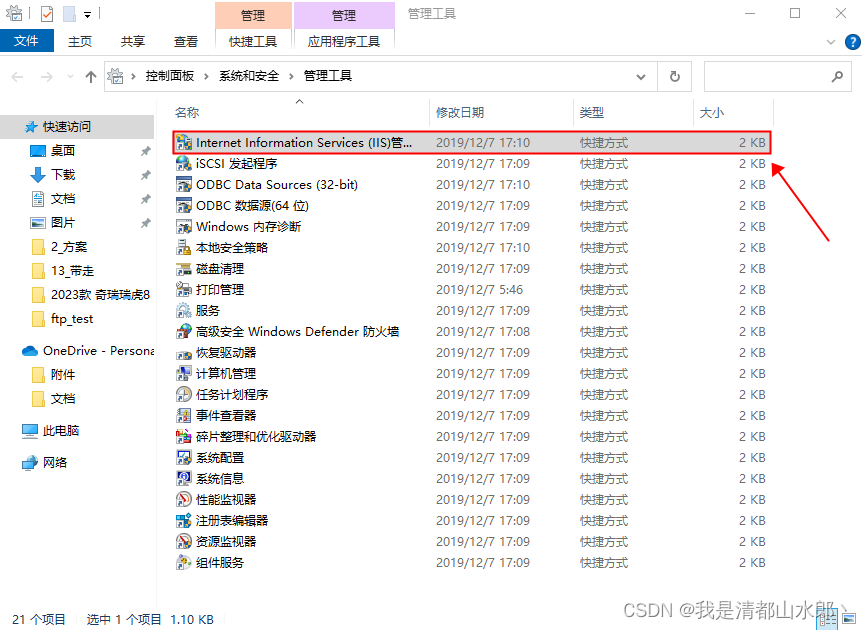The image size is (862, 630).
Task: Select the 服务 gear icon
Action: [184, 311]
